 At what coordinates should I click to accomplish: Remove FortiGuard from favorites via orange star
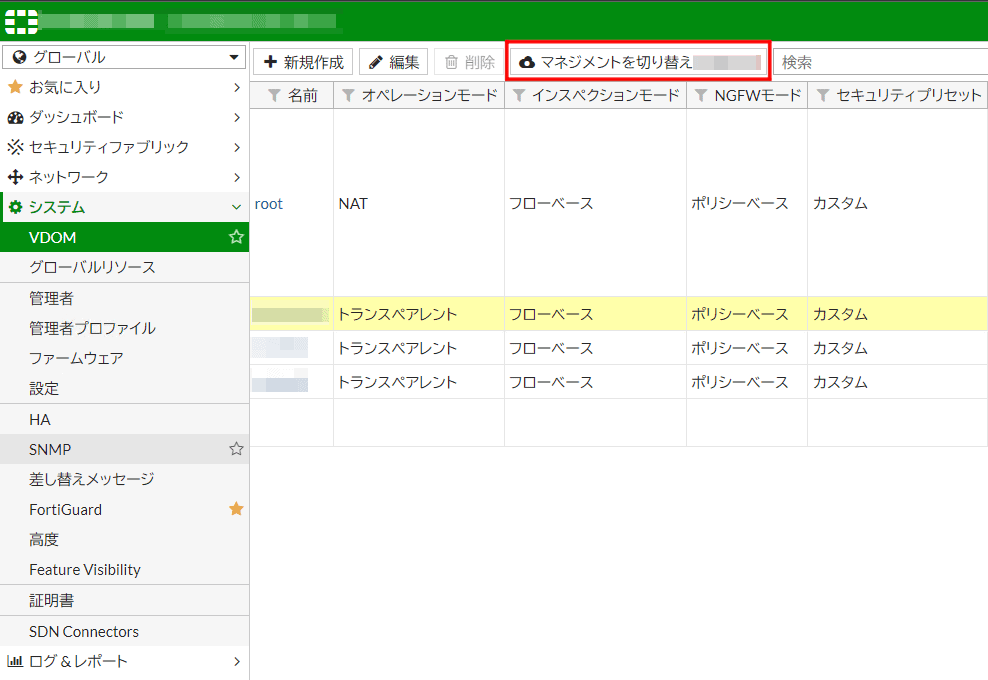click(236, 509)
